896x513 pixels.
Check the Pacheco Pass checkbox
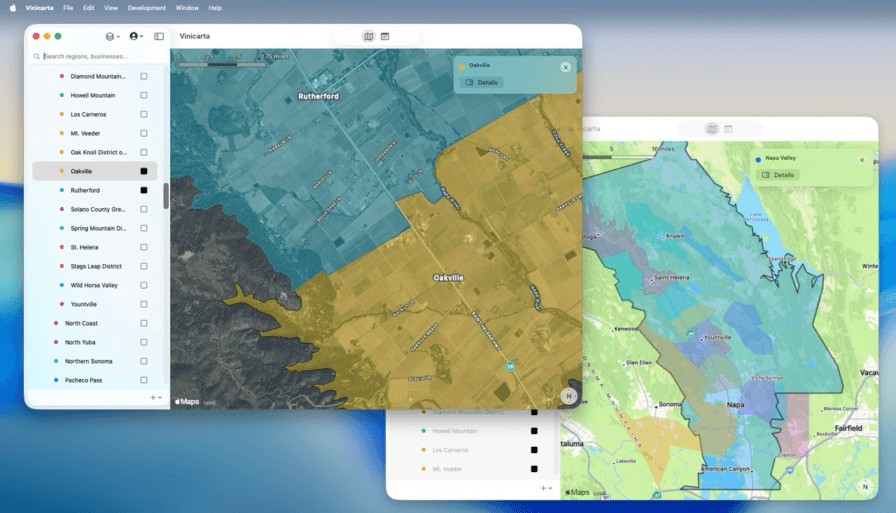[x=144, y=380]
